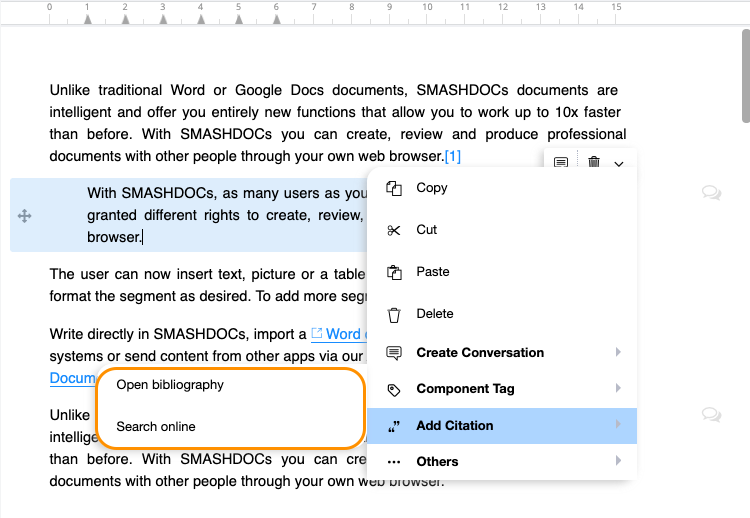Select Create Conversation menu entry
Viewport: 750px width, 518px height.
pos(502,353)
